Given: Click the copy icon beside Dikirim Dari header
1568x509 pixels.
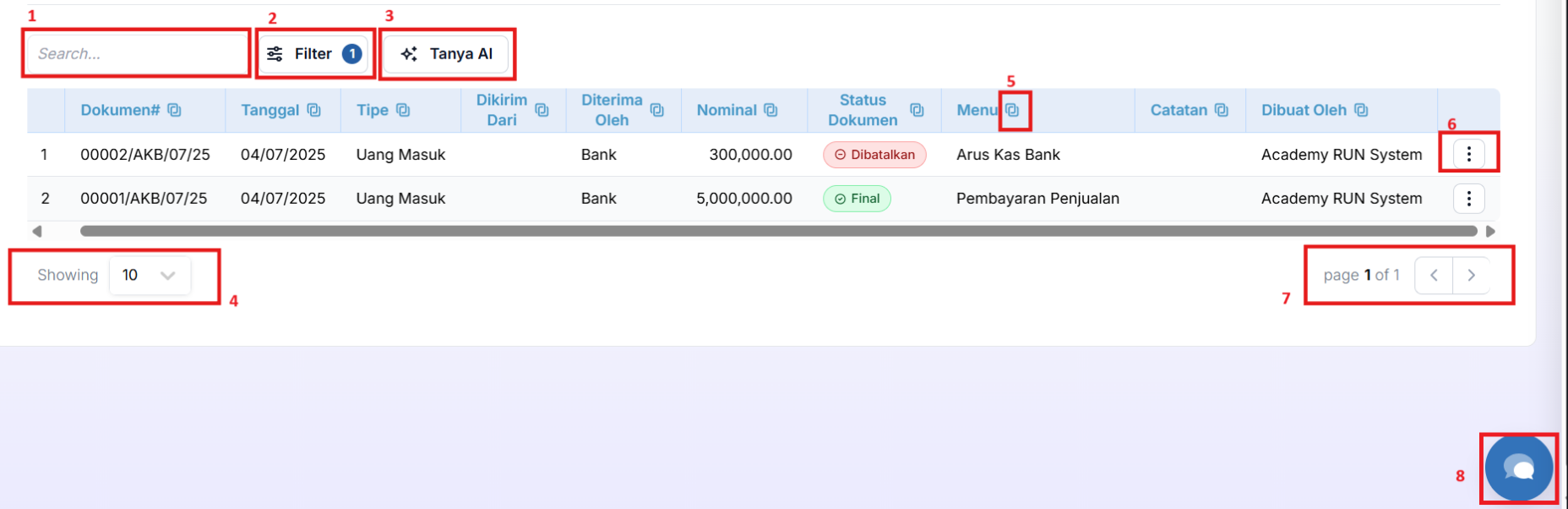Looking at the screenshot, I should coord(542,110).
